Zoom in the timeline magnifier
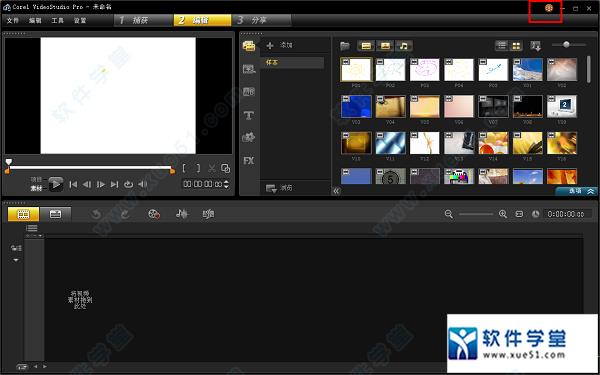This screenshot has width=600, height=375. pos(503,214)
